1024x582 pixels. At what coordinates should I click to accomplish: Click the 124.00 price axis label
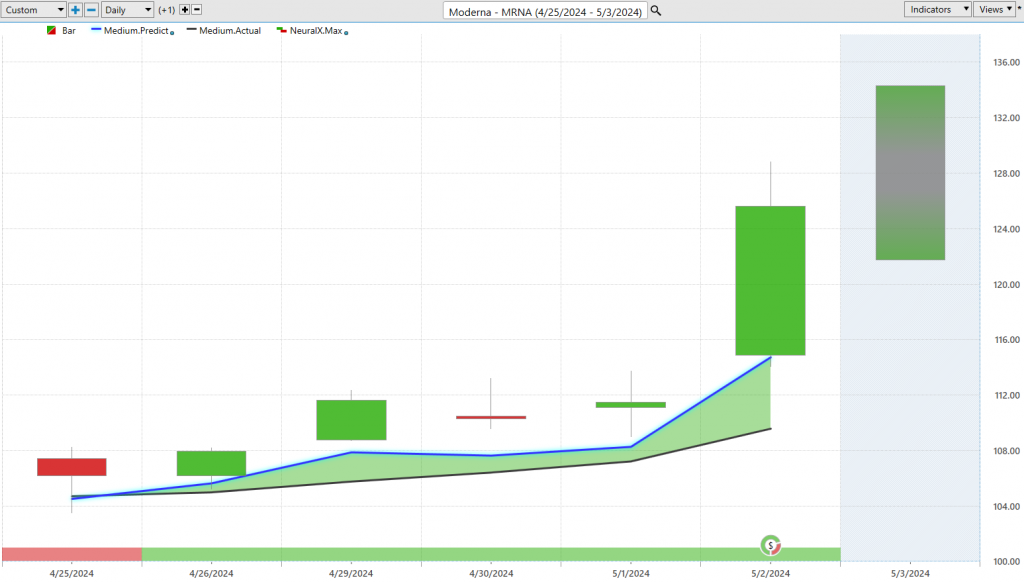(1006, 229)
